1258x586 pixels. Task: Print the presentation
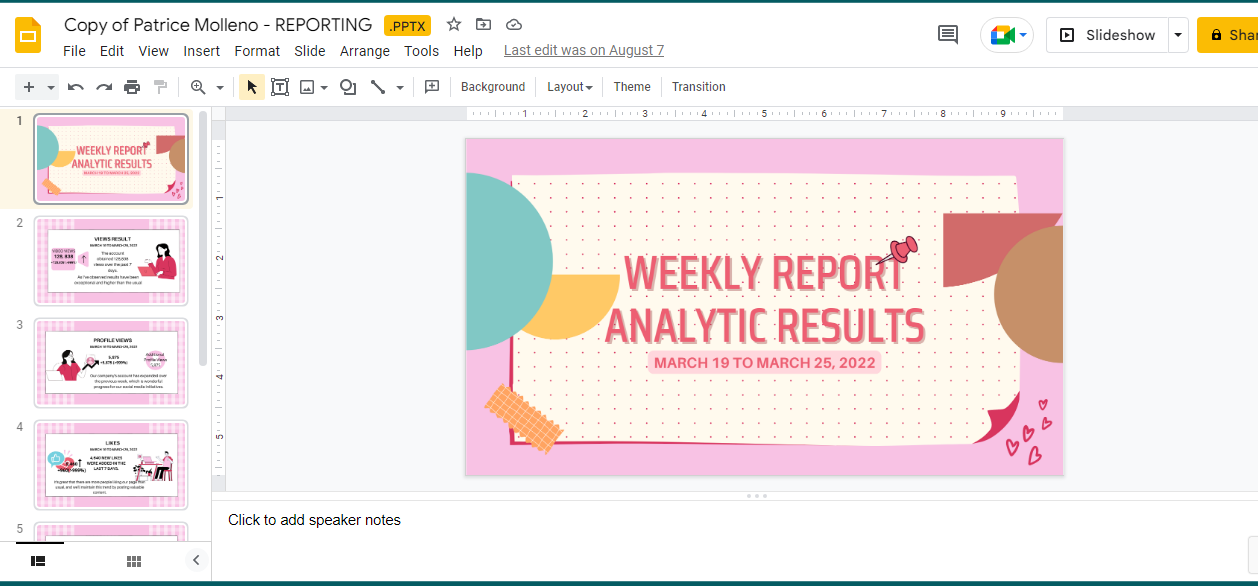(x=132, y=87)
